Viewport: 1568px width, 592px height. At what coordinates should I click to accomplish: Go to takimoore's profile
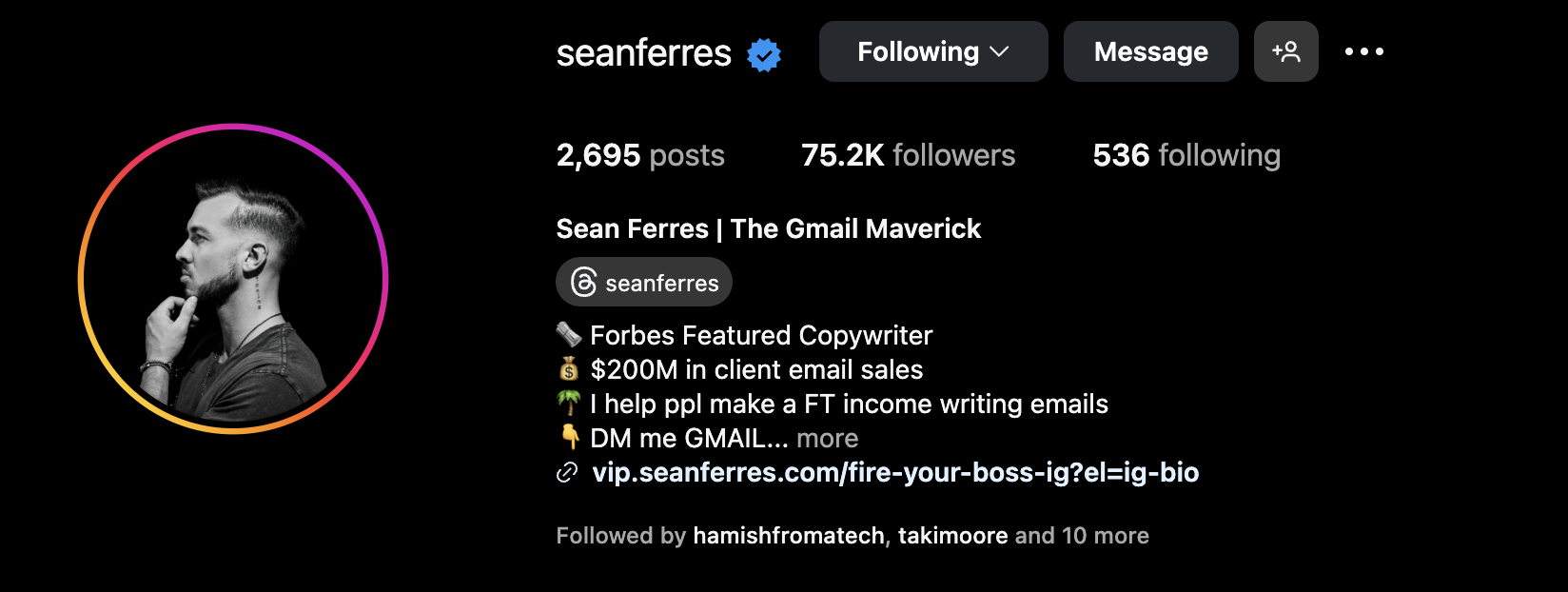(x=952, y=536)
